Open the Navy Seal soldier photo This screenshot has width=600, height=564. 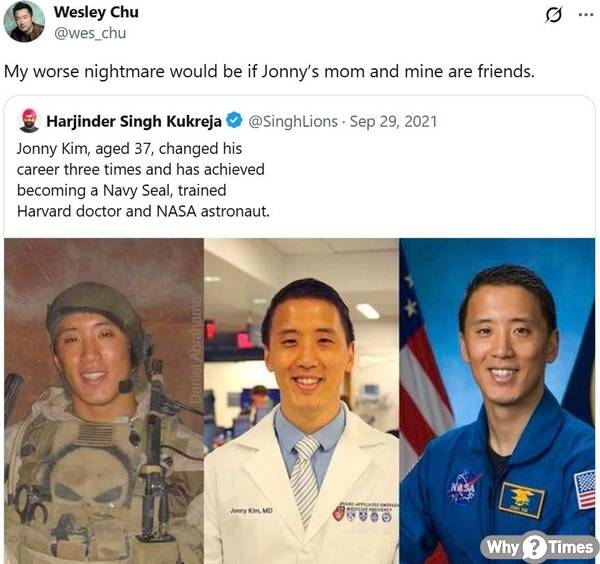point(104,401)
